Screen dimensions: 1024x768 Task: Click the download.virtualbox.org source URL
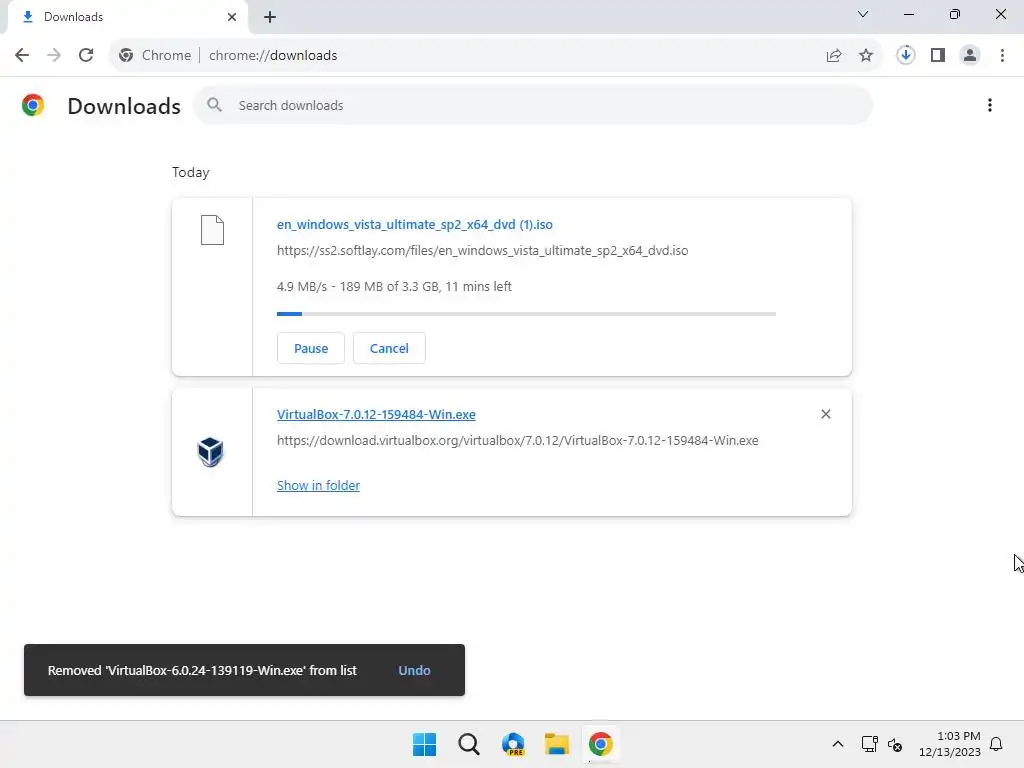click(518, 441)
